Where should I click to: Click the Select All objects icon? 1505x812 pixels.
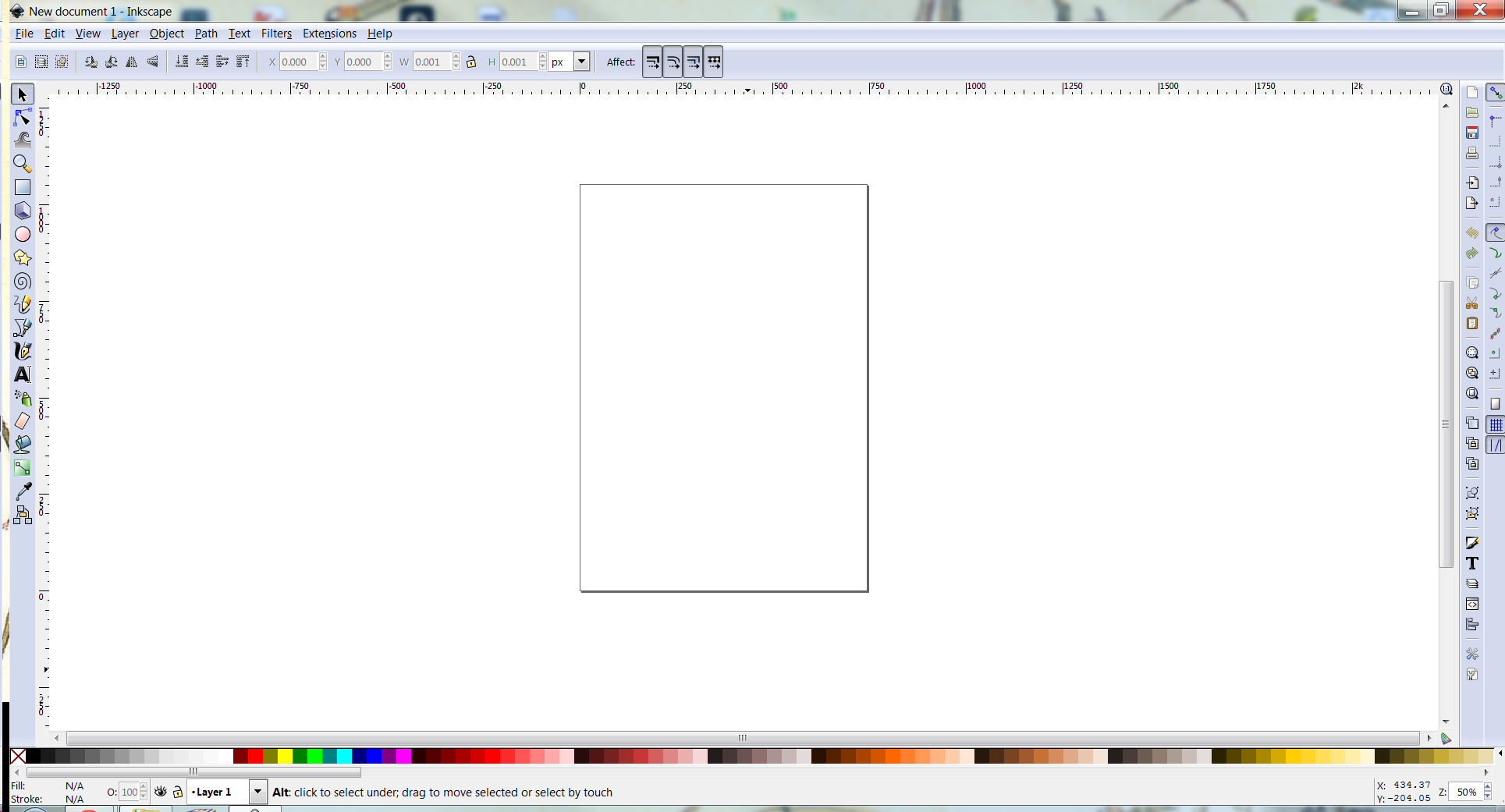click(21, 62)
